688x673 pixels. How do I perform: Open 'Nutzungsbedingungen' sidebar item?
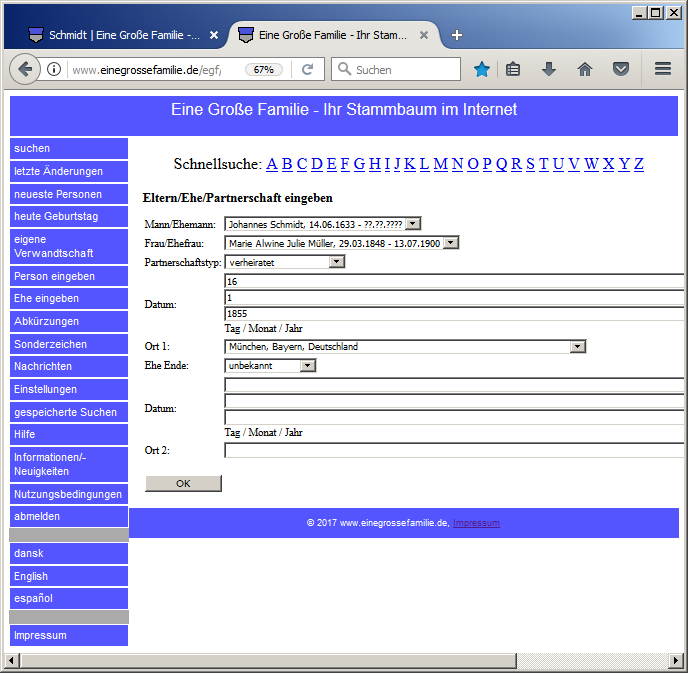tap(69, 494)
